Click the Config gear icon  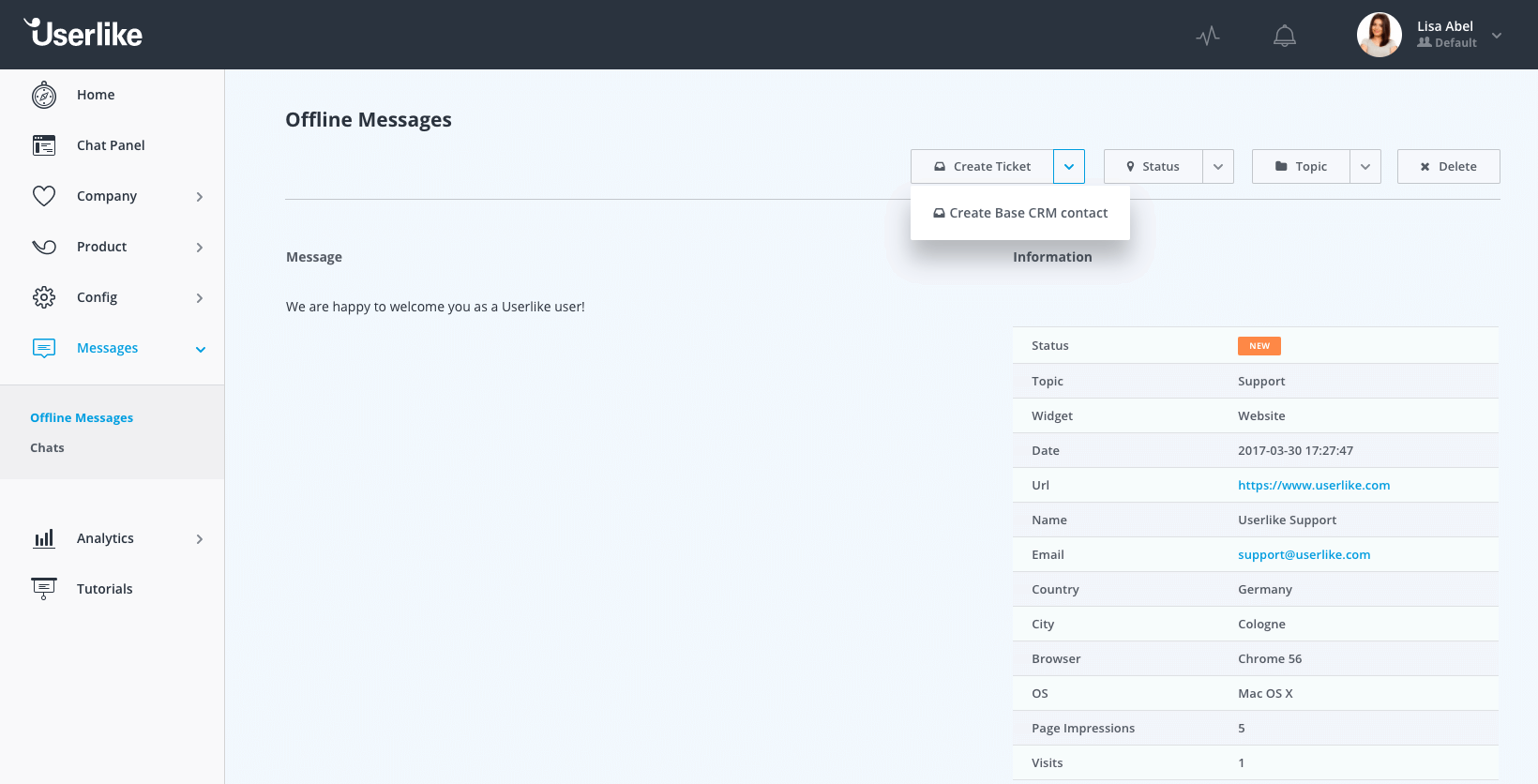coord(44,297)
